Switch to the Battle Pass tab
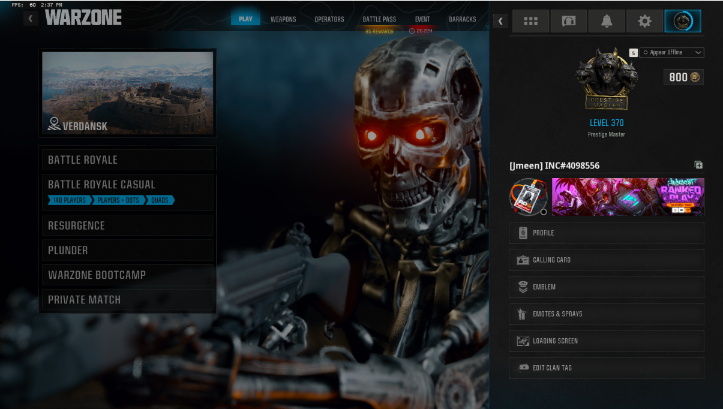This screenshot has width=723, height=409. tap(379, 19)
